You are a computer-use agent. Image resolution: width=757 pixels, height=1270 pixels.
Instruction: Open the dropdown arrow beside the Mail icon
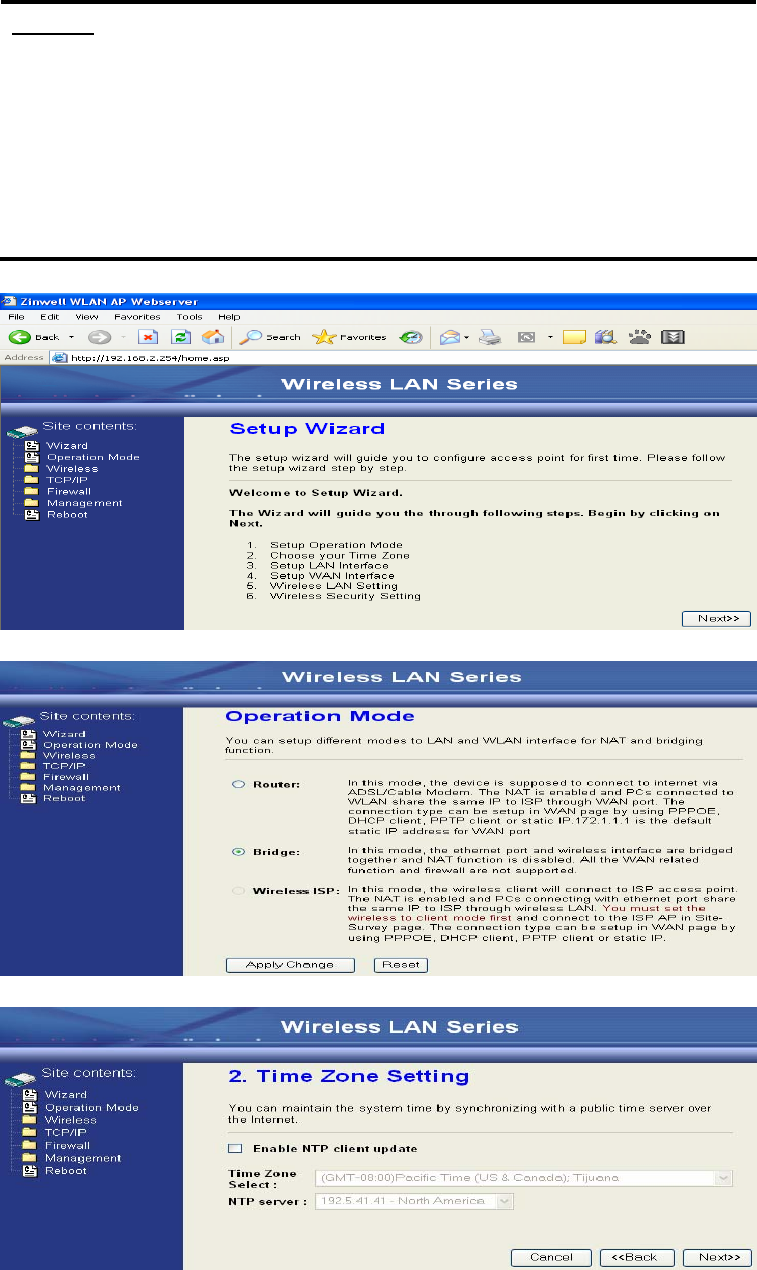click(x=468, y=337)
